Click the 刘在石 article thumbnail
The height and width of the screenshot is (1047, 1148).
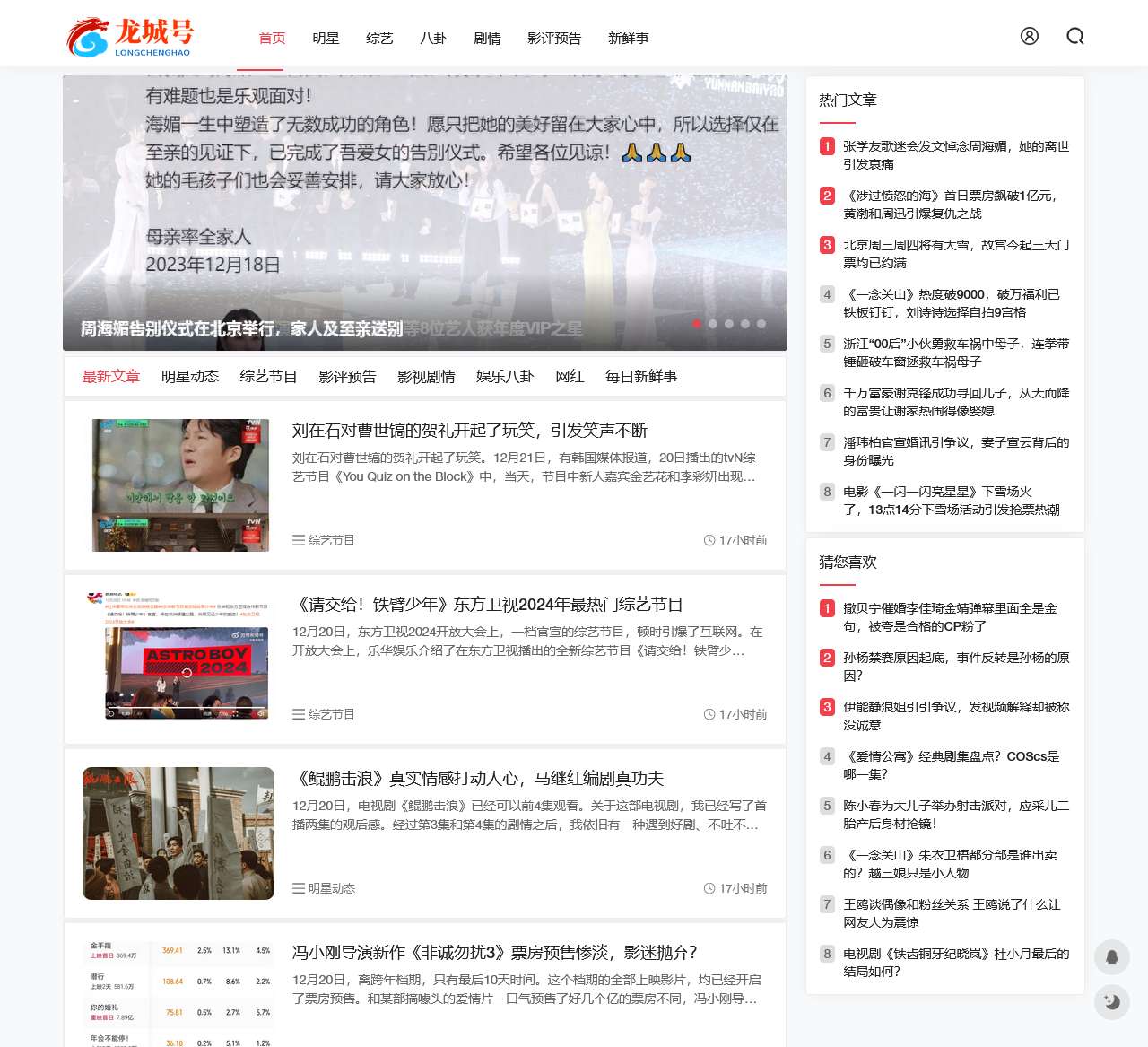click(180, 484)
